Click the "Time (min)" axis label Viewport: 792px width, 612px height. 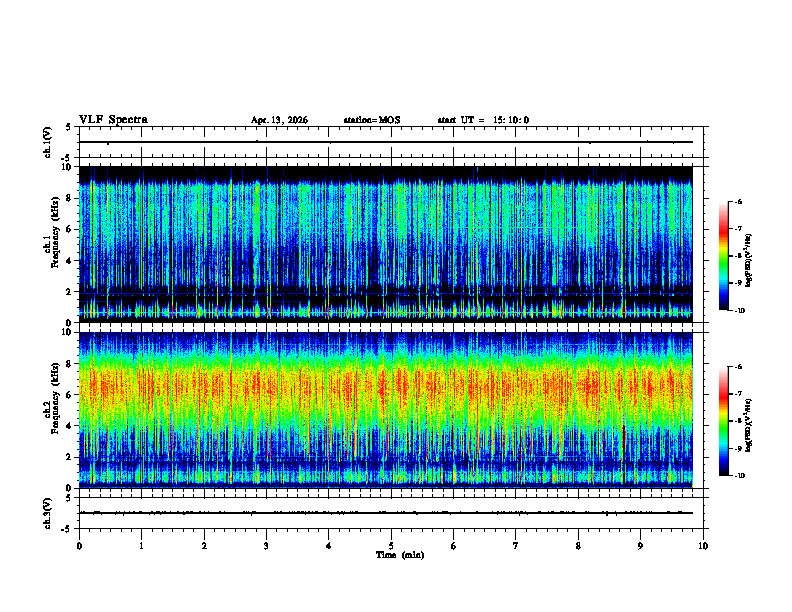click(x=400, y=555)
